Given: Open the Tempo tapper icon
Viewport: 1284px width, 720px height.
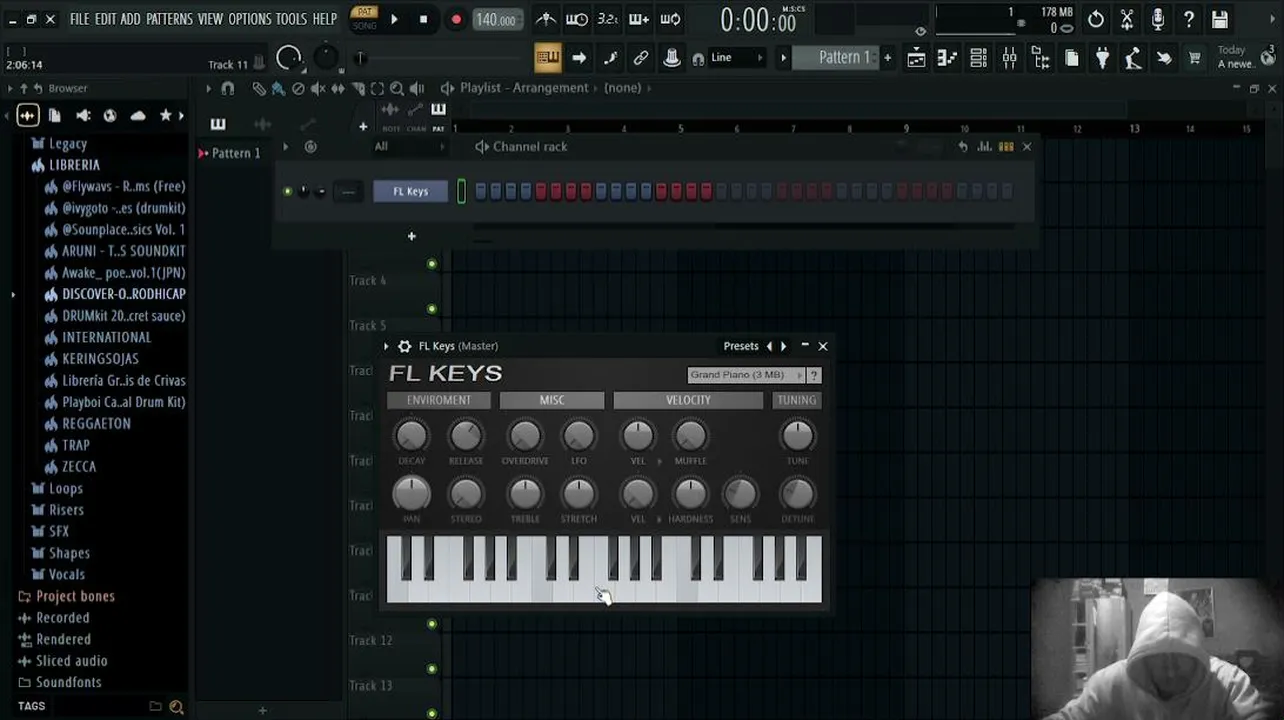Looking at the screenshot, I should [1133, 58].
